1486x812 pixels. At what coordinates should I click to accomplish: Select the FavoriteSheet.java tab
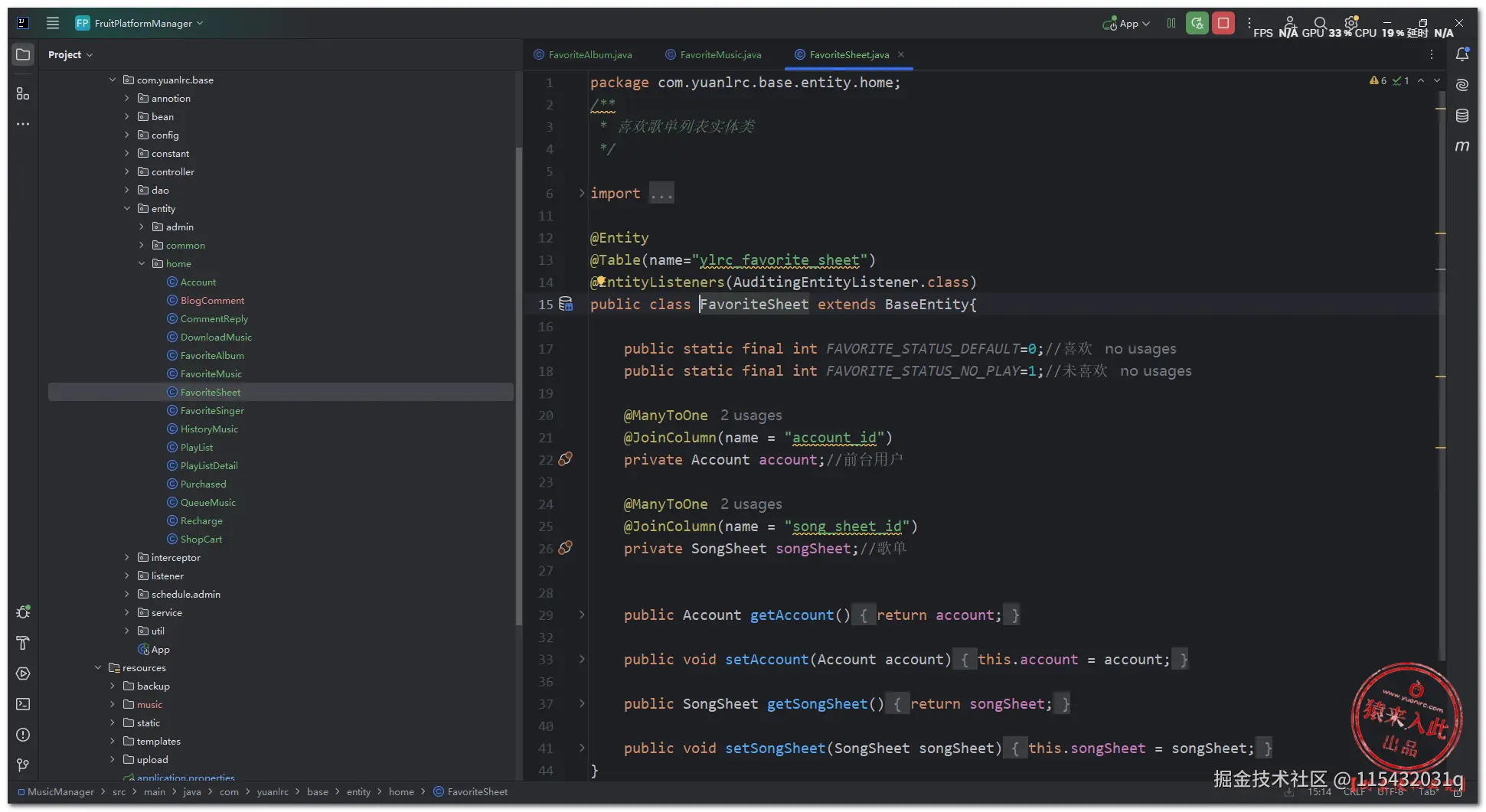tap(849, 54)
